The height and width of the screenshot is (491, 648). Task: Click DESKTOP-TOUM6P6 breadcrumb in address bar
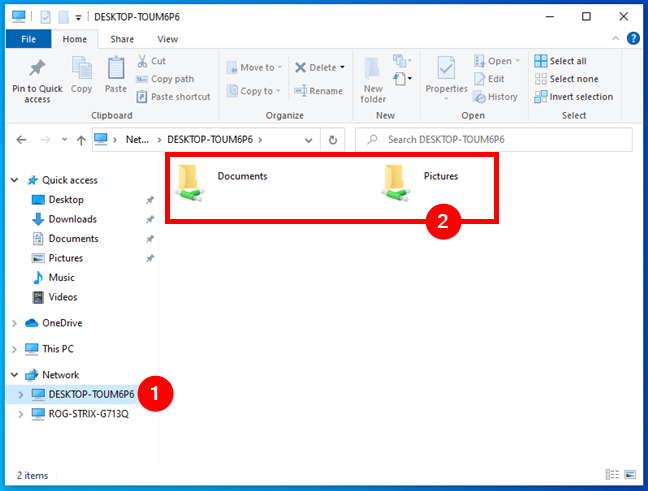[x=210, y=140]
